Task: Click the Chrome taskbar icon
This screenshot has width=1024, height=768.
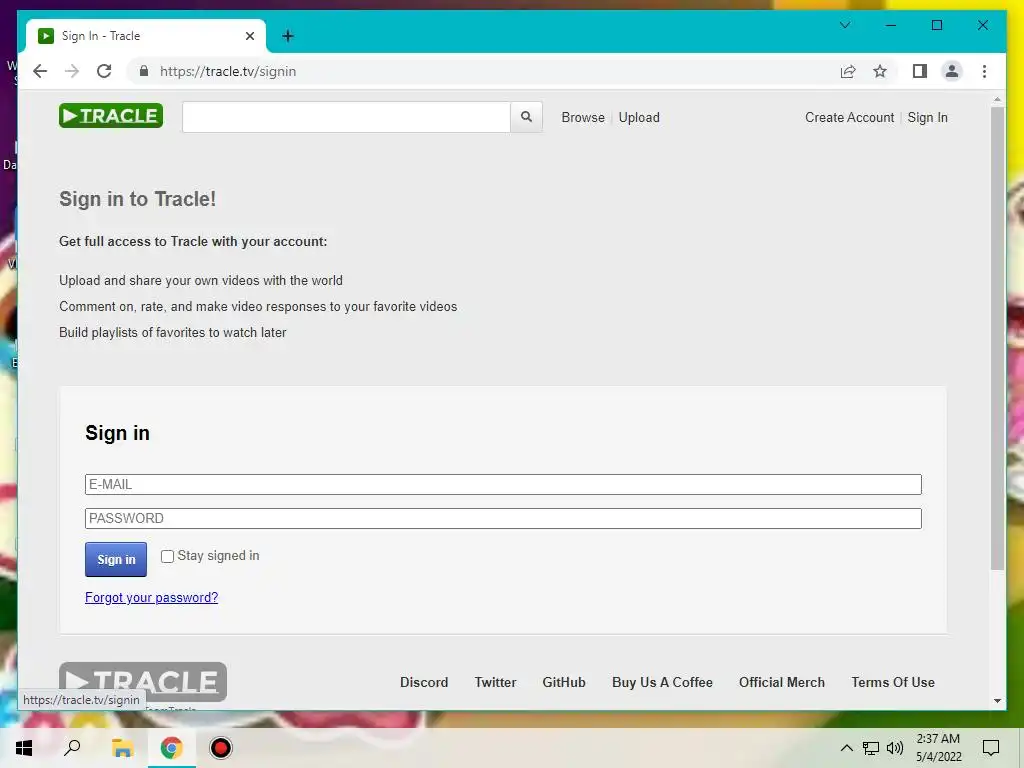Action: [171, 748]
